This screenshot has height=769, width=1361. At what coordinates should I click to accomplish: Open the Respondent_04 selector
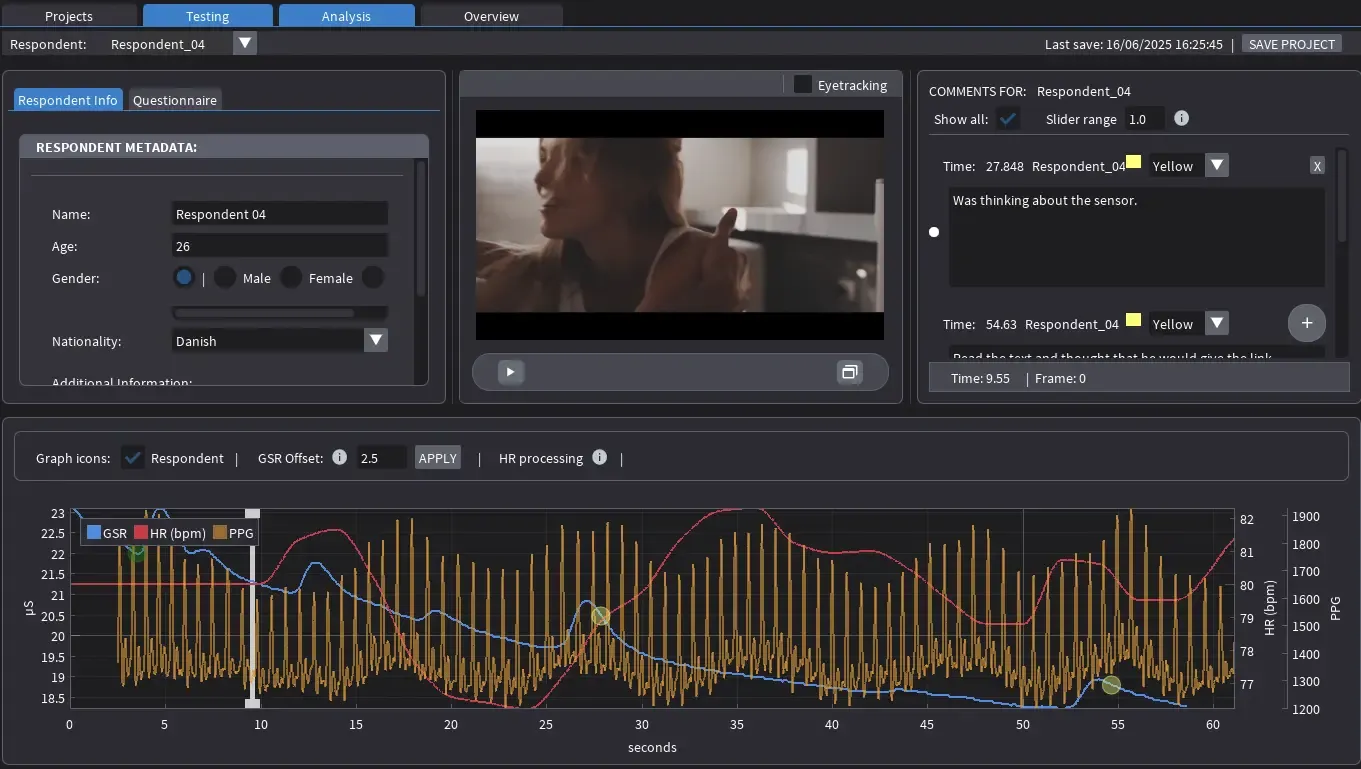(243, 43)
